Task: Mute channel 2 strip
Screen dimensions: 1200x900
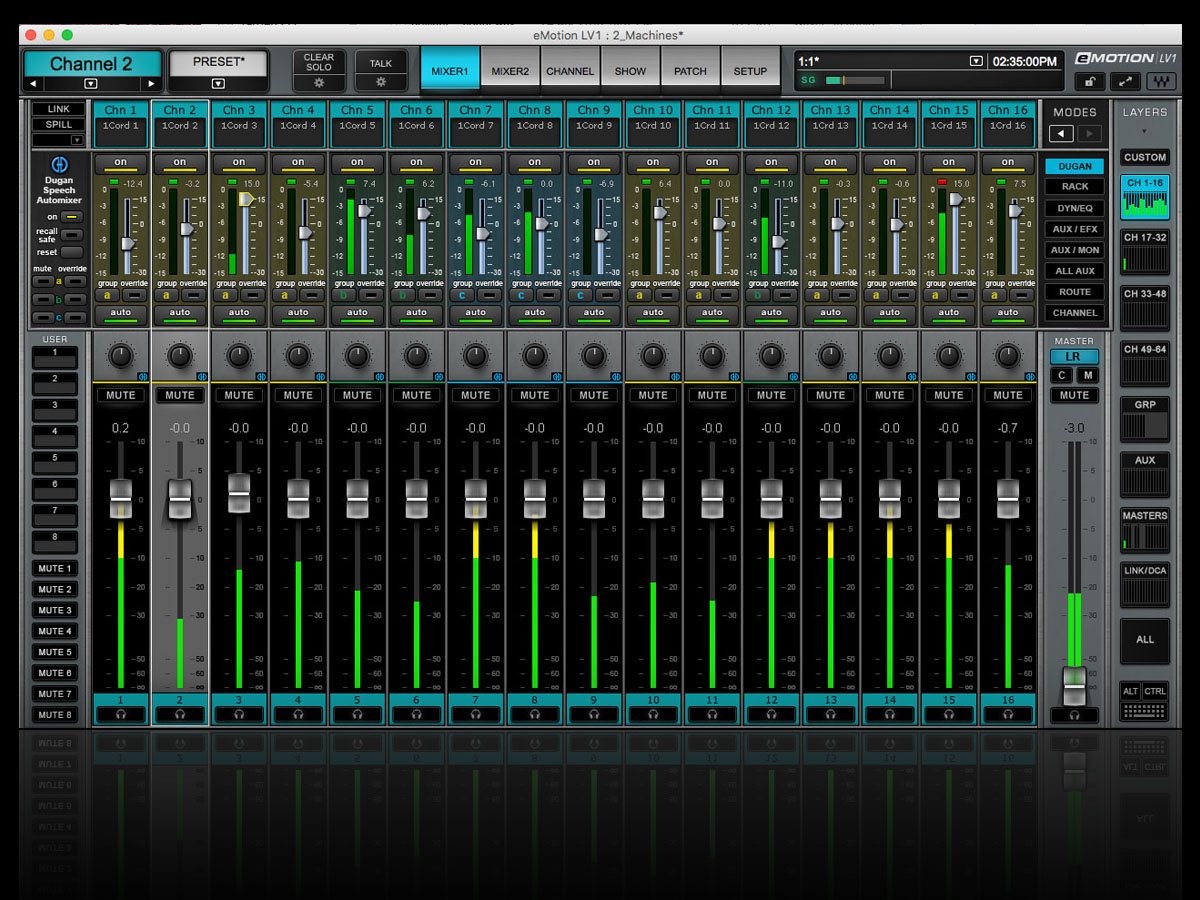Action: coord(180,395)
